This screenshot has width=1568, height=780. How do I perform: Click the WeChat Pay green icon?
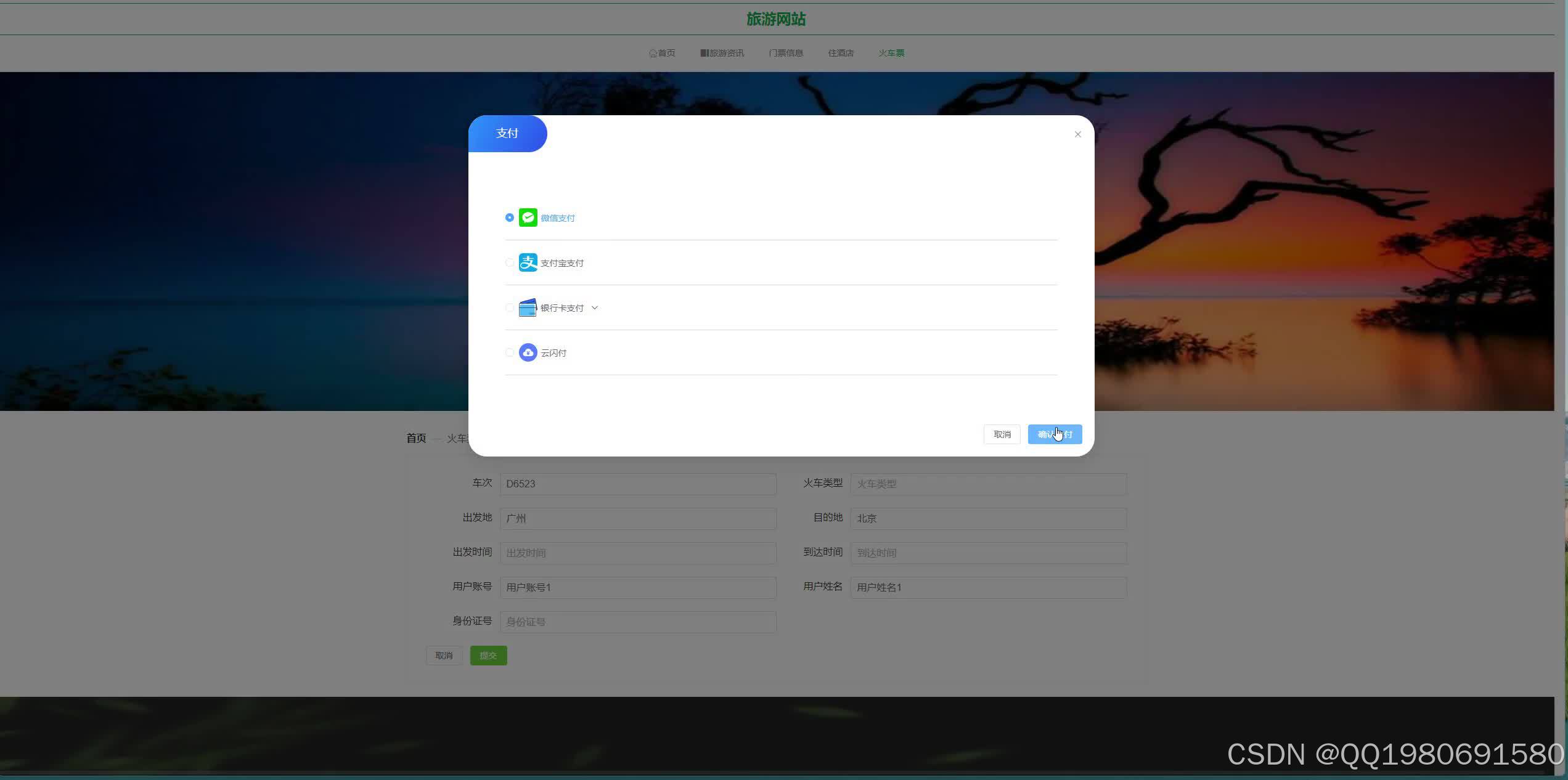click(528, 217)
